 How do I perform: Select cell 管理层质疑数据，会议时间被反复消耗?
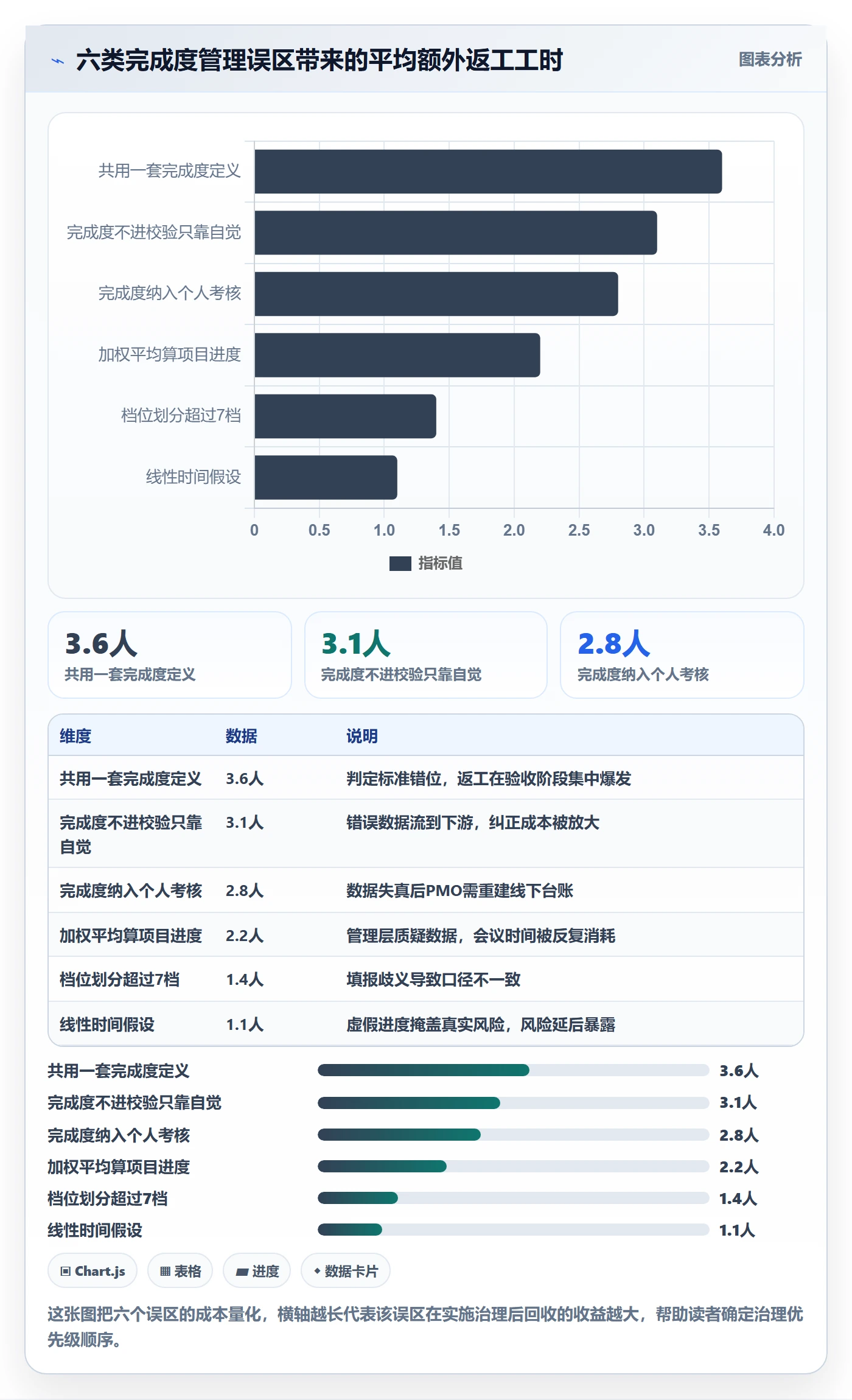pyautogui.click(x=481, y=936)
